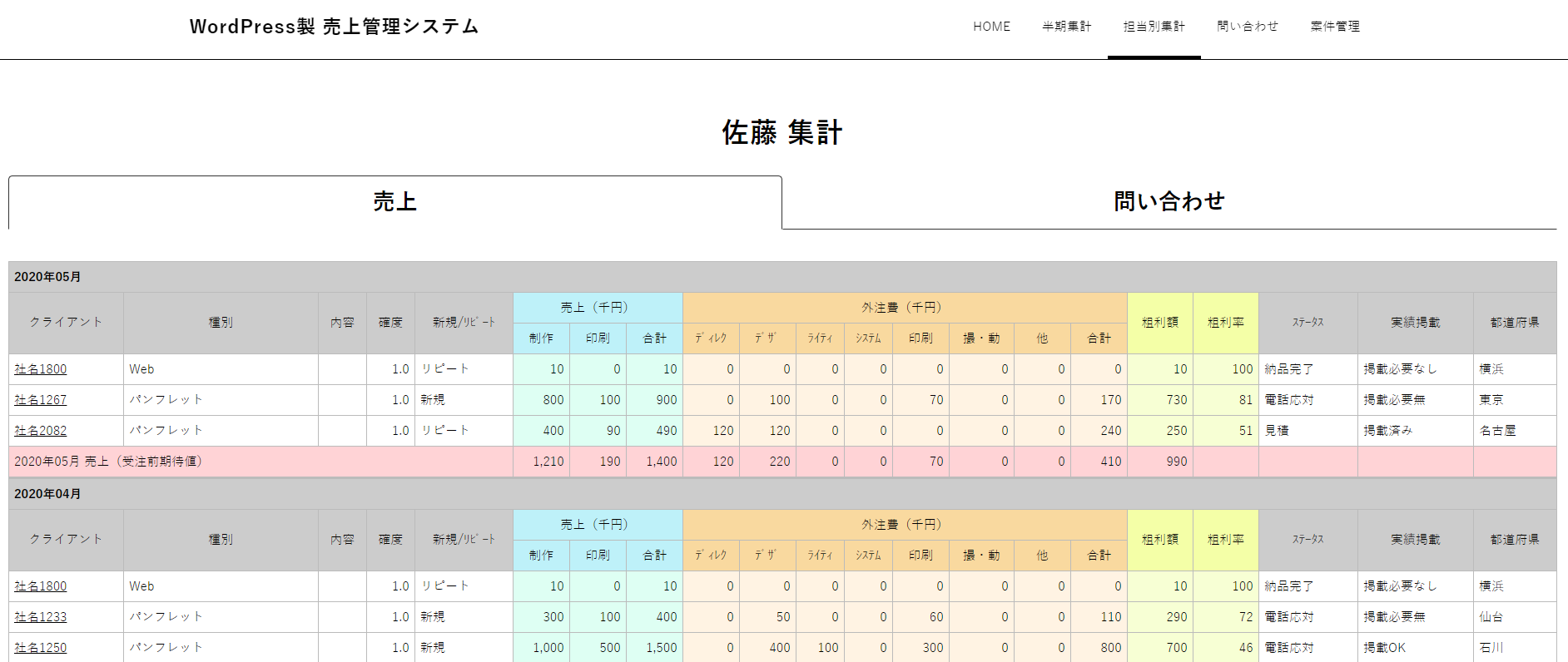Switch to the large 問い合わせ tab

tap(1169, 202)
